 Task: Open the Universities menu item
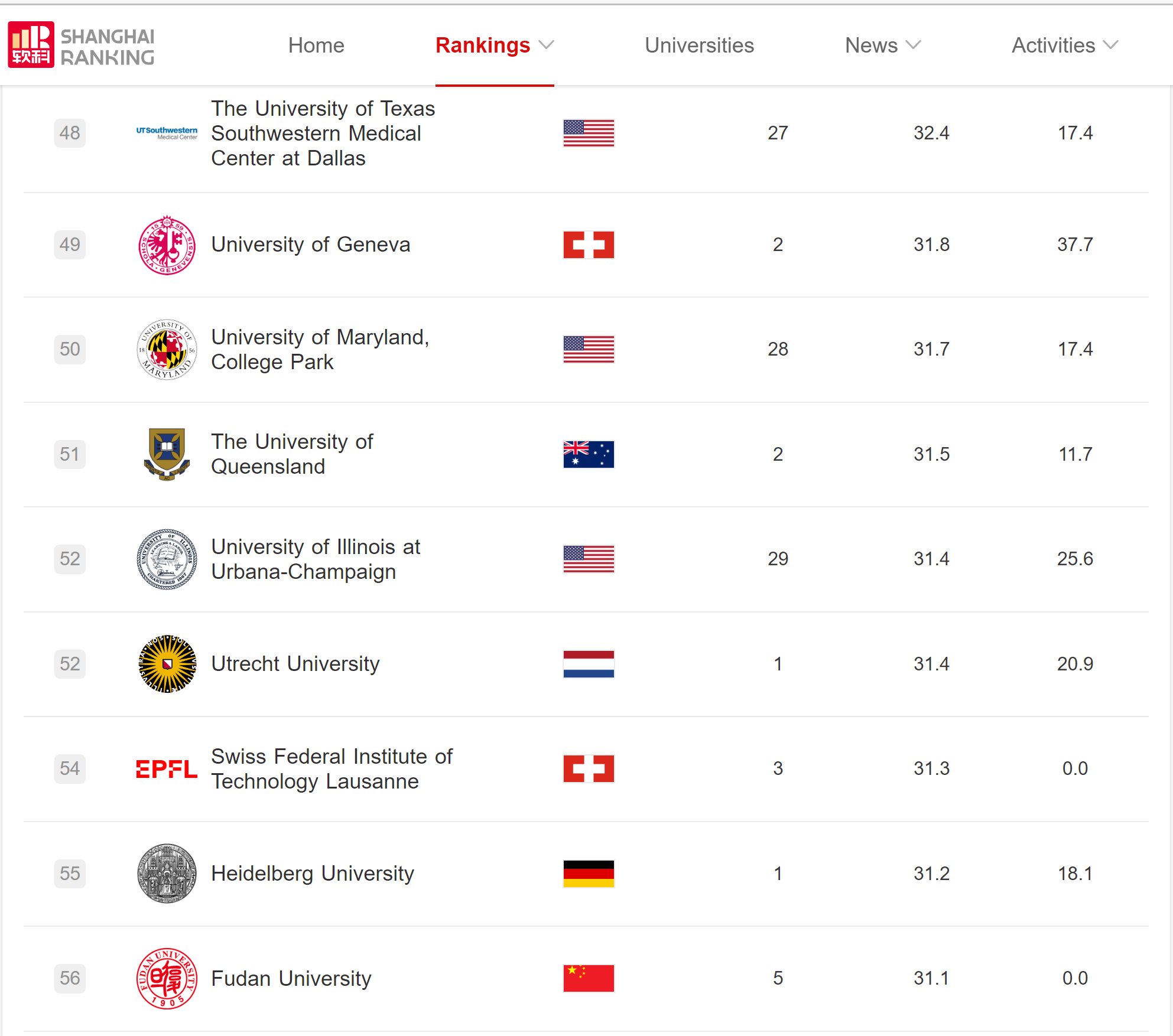(699, 45)
